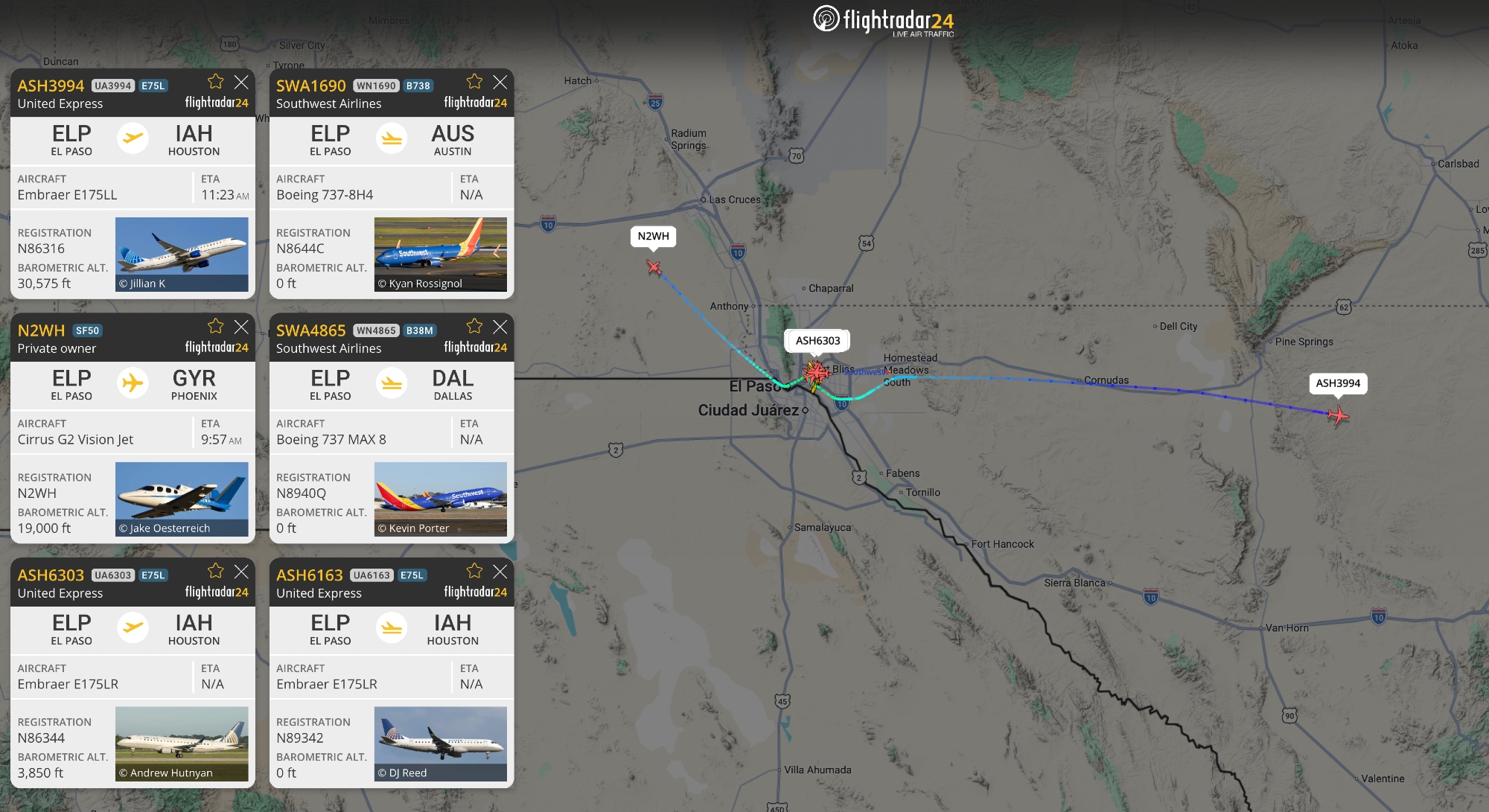Close the ASH3994 flight card
Image resolution: width=1489 pixels, height=812 pixels.
tap(241, 82)
